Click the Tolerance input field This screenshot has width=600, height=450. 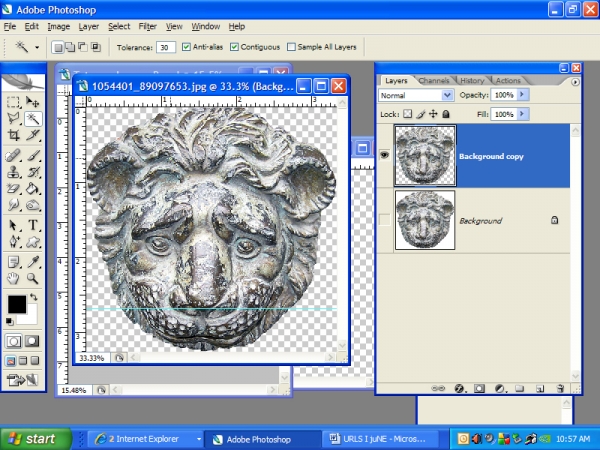[x=166, y=47]
